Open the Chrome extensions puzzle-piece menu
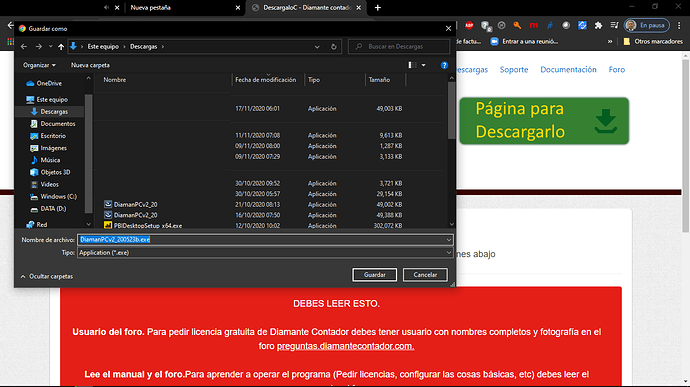This screenshot has width=690, height=387. coord(598,25)
